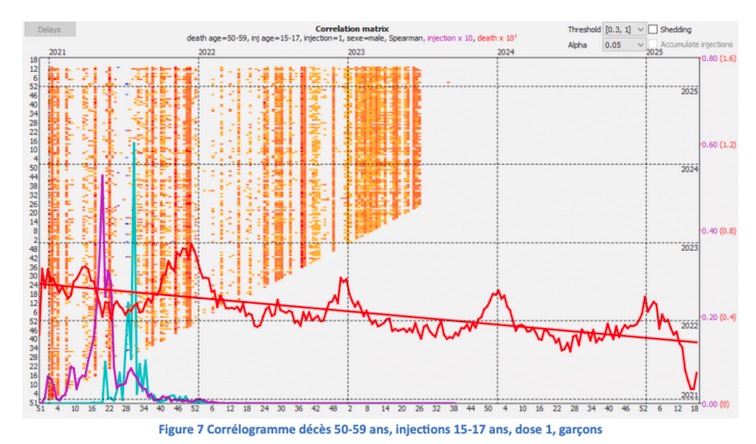Click the purple injection curve's peak
The image size is (756, 444).
tap(101, 176)
